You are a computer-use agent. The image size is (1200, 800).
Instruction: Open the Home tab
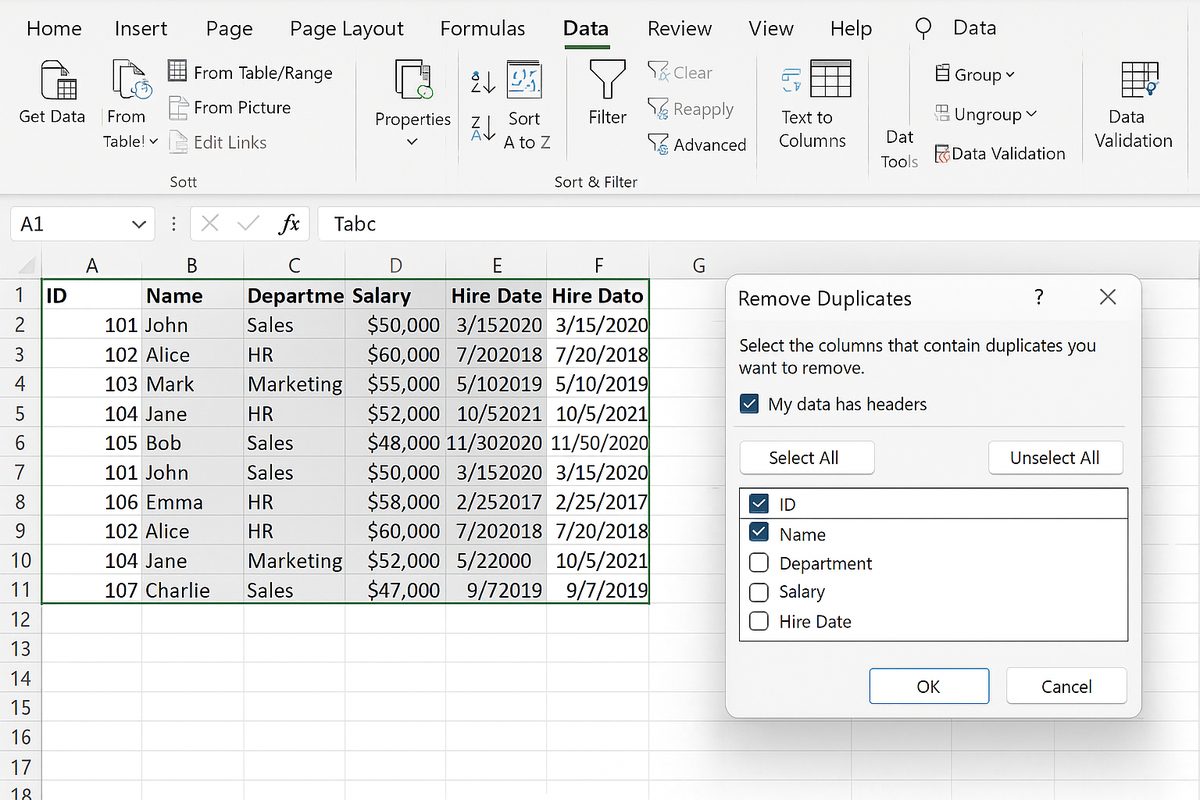point(54,28)
